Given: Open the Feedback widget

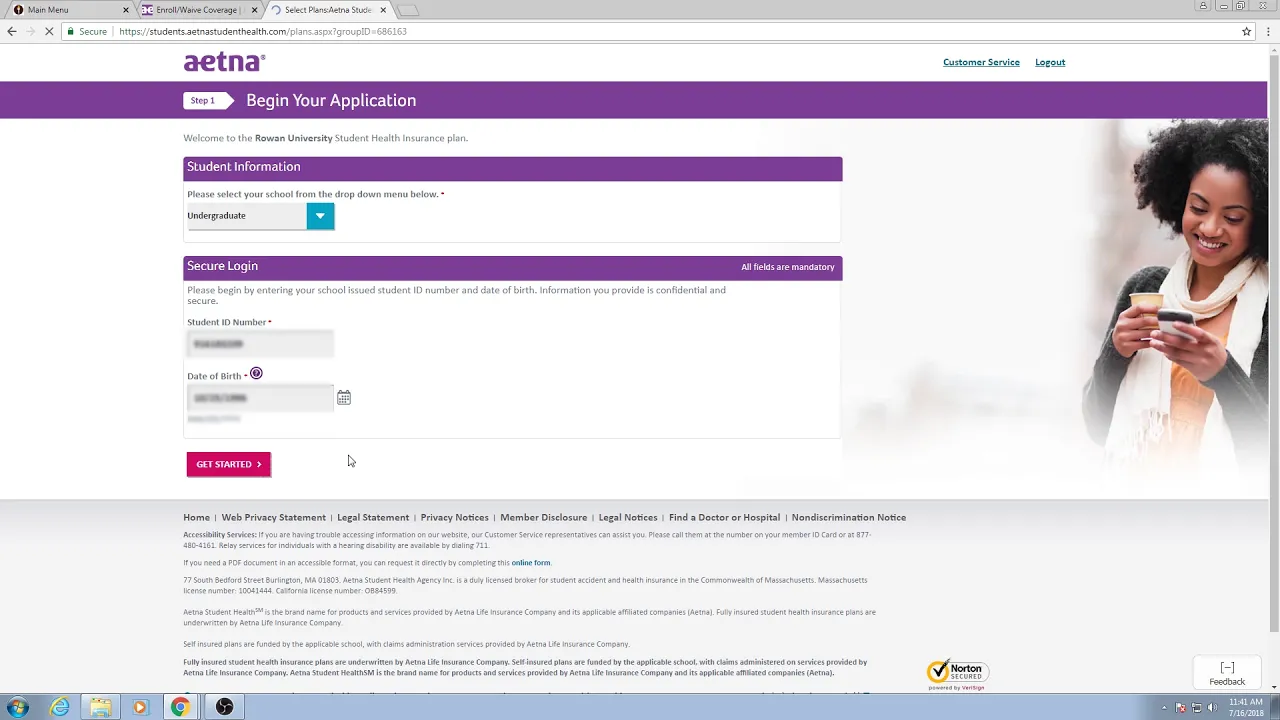Looking at the screenshot, I should (1227, 674).
